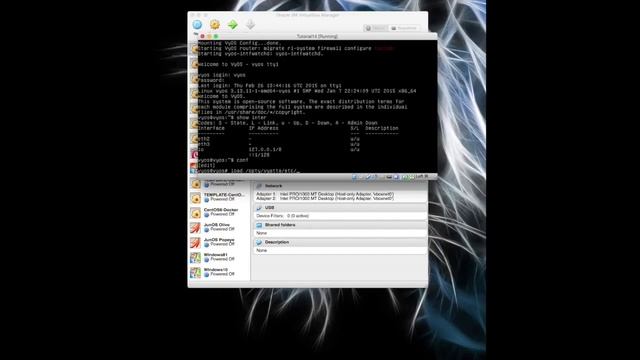Switch to the Details view button
Image resolution: width=640 pixels, height=360 pixels.
click(x=376, y=28)
